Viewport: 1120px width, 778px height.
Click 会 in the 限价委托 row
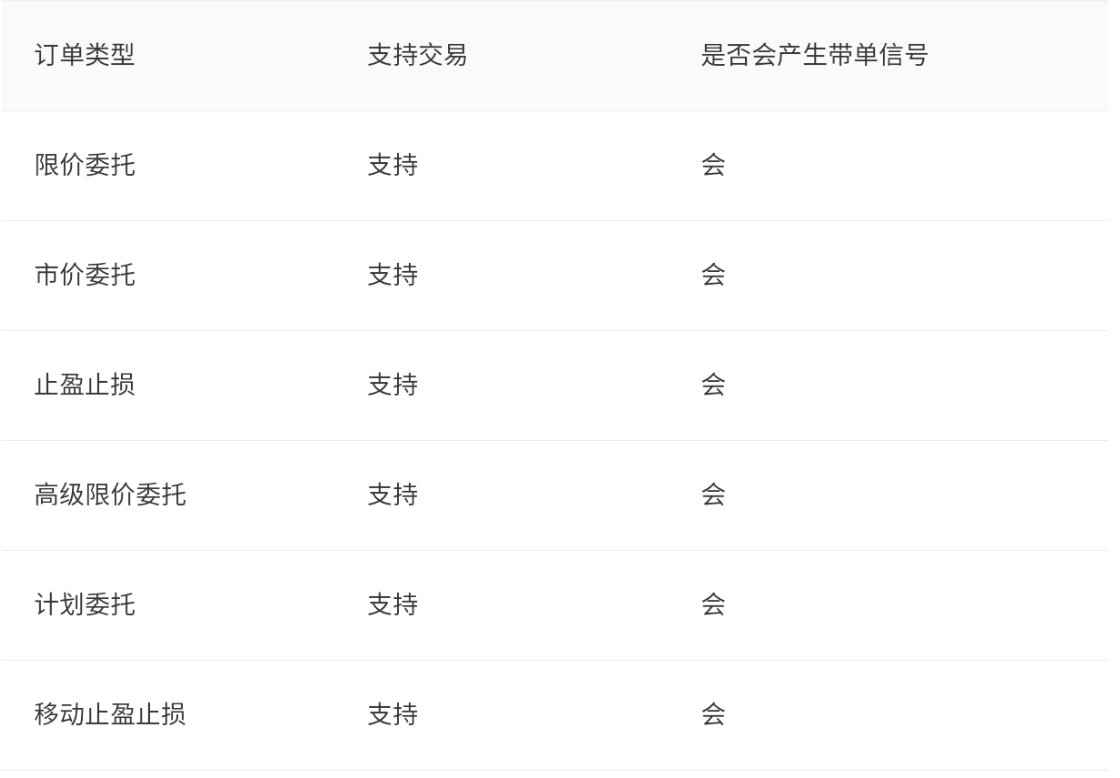(x=713, y=166)
